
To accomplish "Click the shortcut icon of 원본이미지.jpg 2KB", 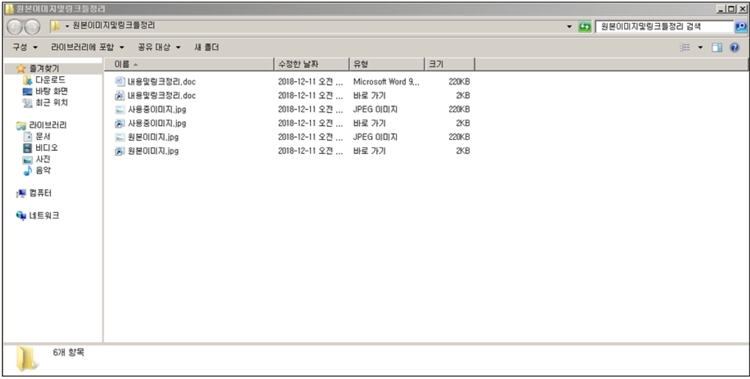I will pyautogui.click(x=120, y=151).
